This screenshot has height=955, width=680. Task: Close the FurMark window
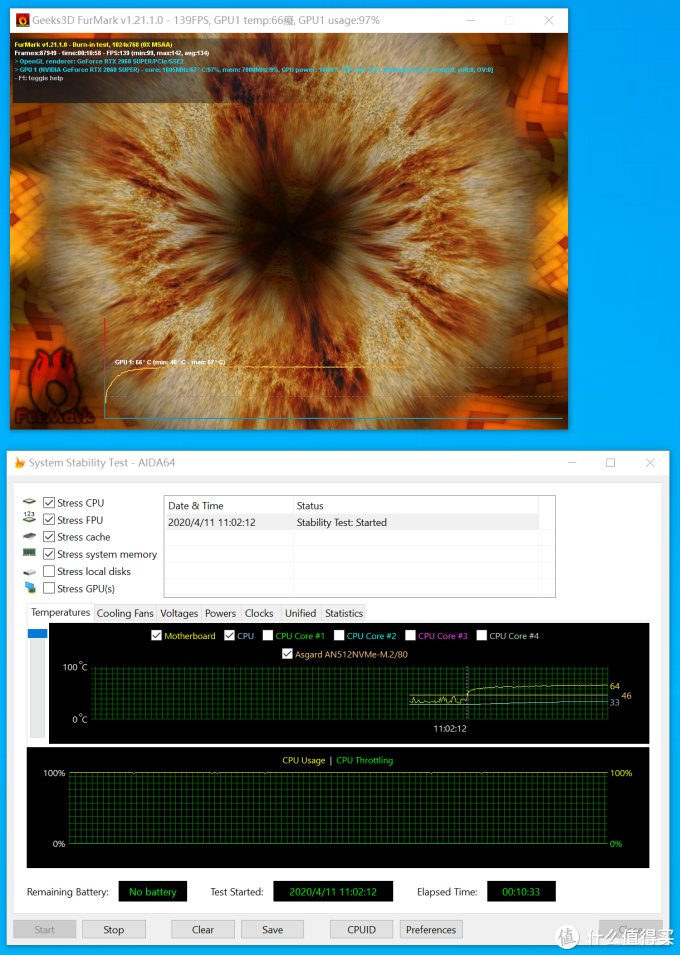[548, 21]
